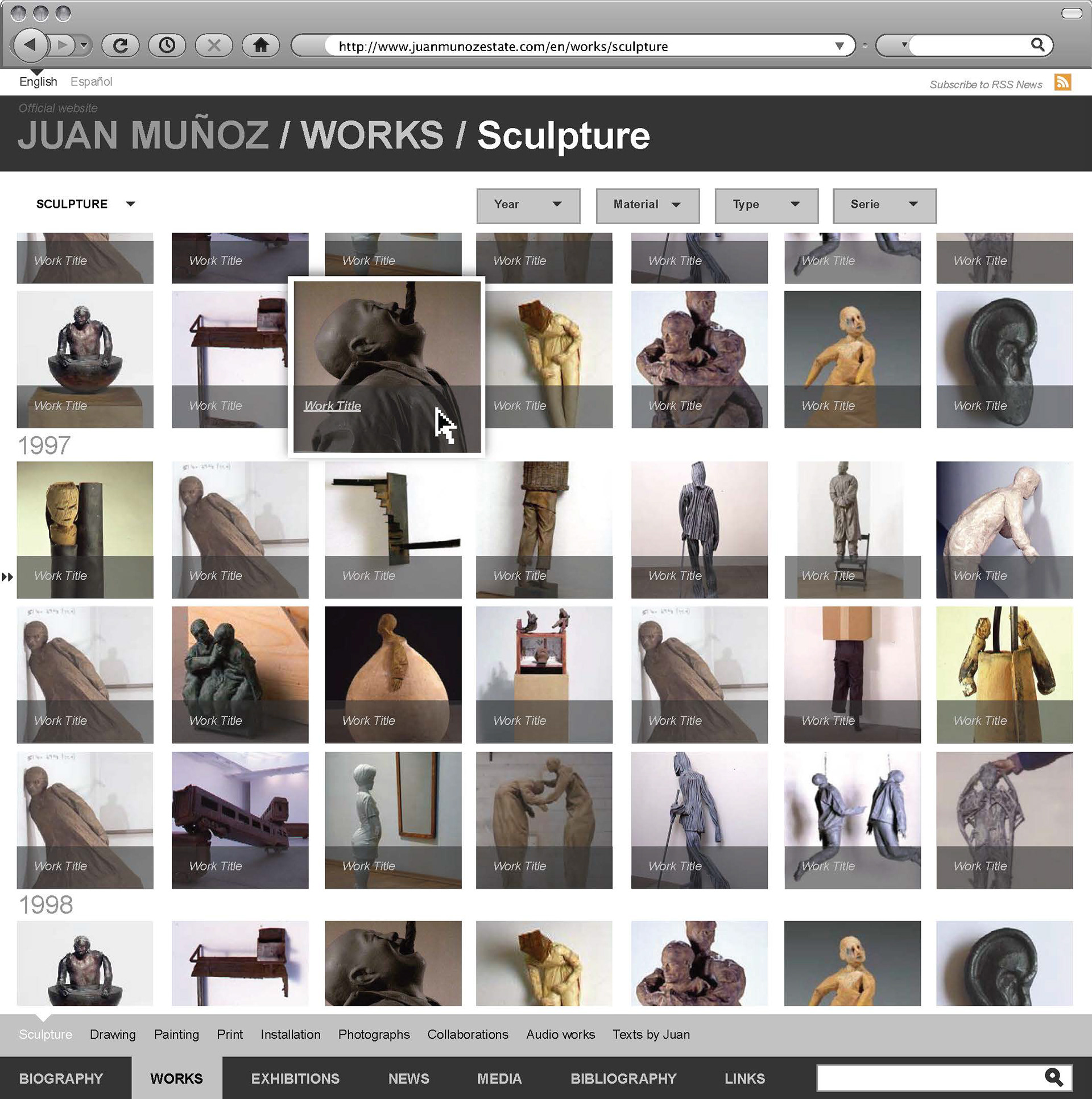Screen dimensions: 1092x1099
Task: Open the figure standing on chair thumbnail
Action: point(852,530)
